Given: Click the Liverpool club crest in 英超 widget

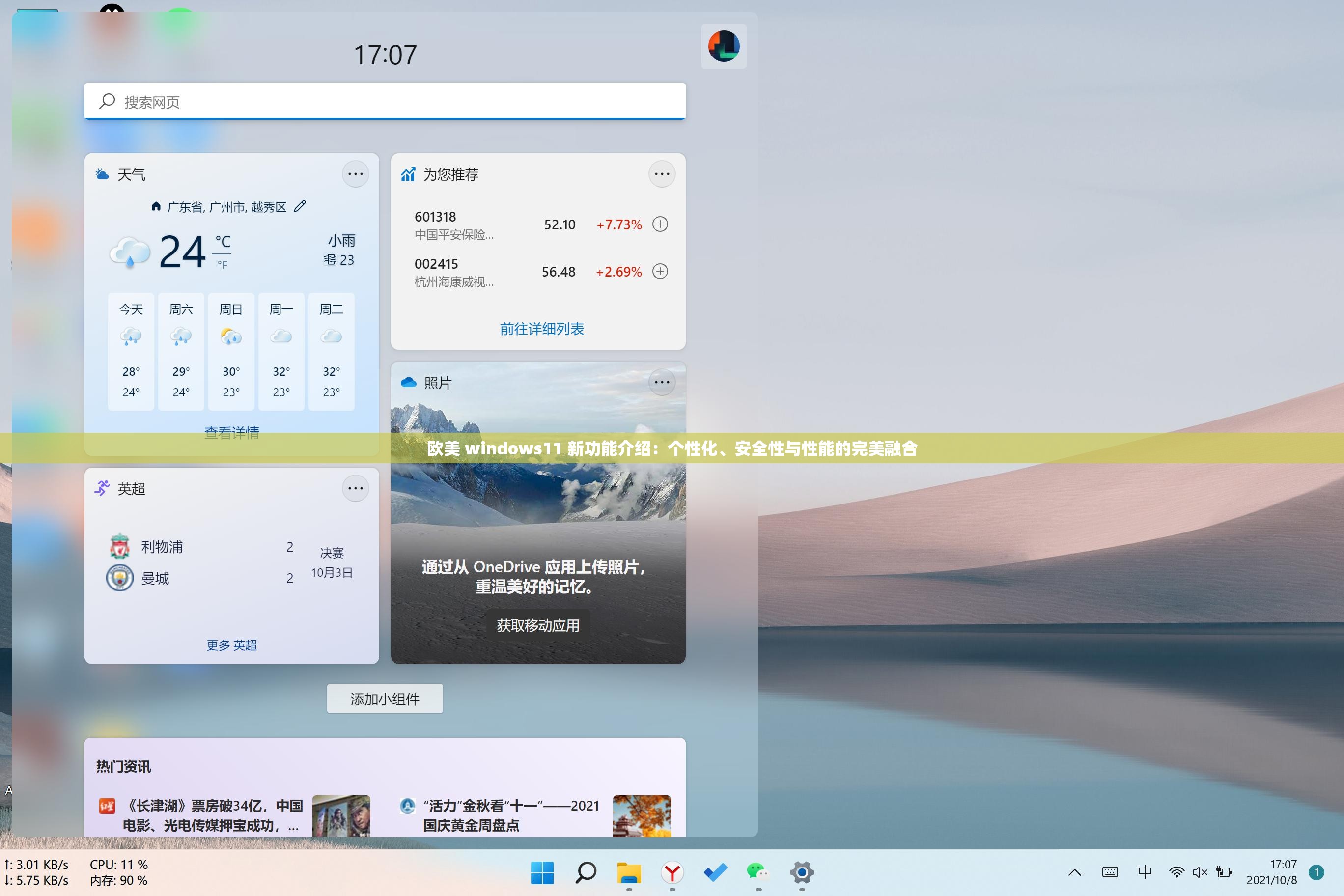Looking at the screenshot, I should (120, 547).
